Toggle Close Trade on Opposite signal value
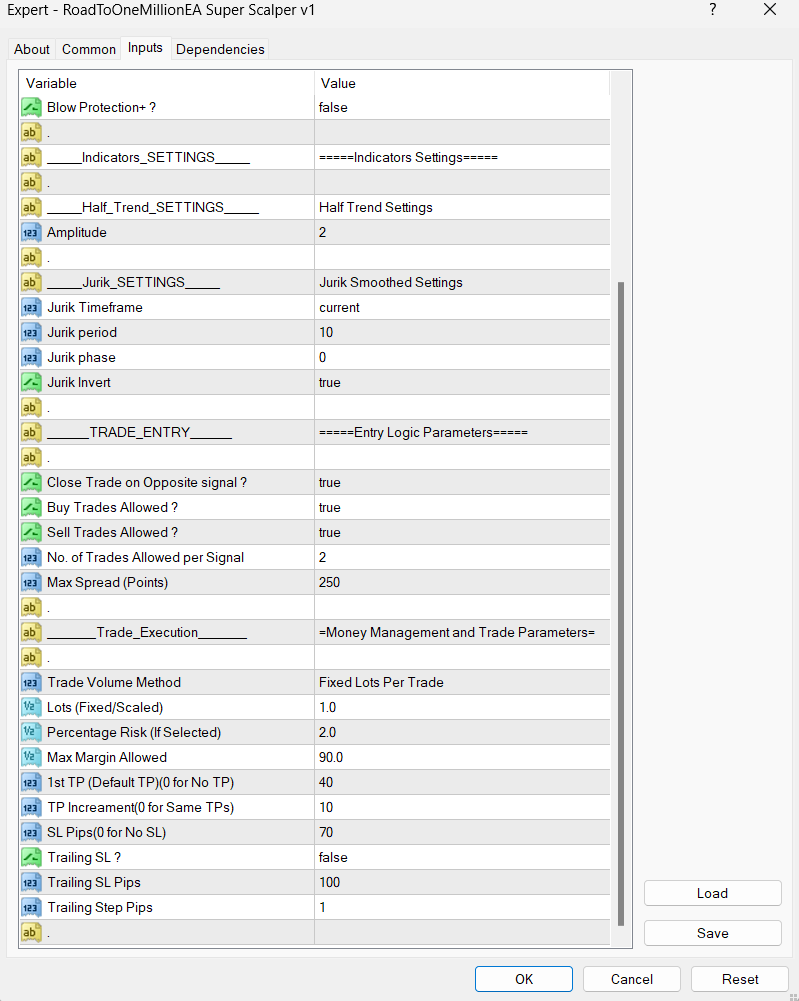 [462, 482]
